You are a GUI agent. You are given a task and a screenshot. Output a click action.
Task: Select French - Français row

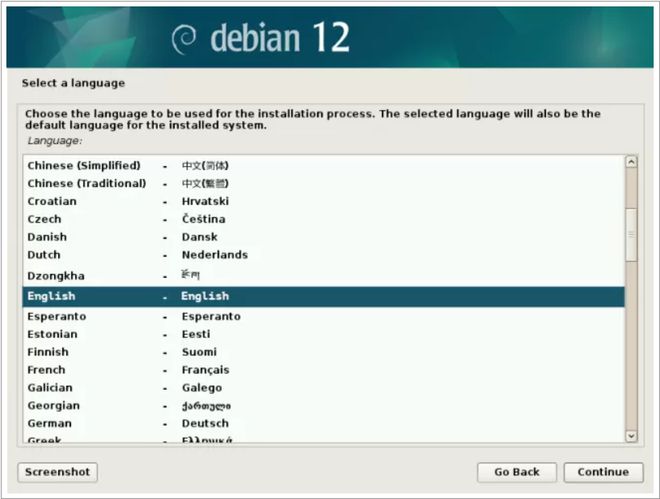(x=323, y=370)
